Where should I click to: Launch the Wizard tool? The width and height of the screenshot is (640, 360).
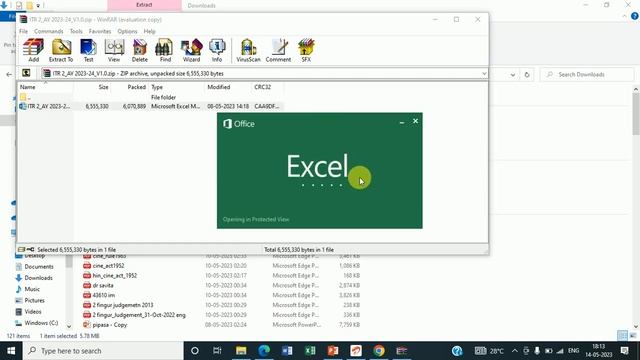191,50
